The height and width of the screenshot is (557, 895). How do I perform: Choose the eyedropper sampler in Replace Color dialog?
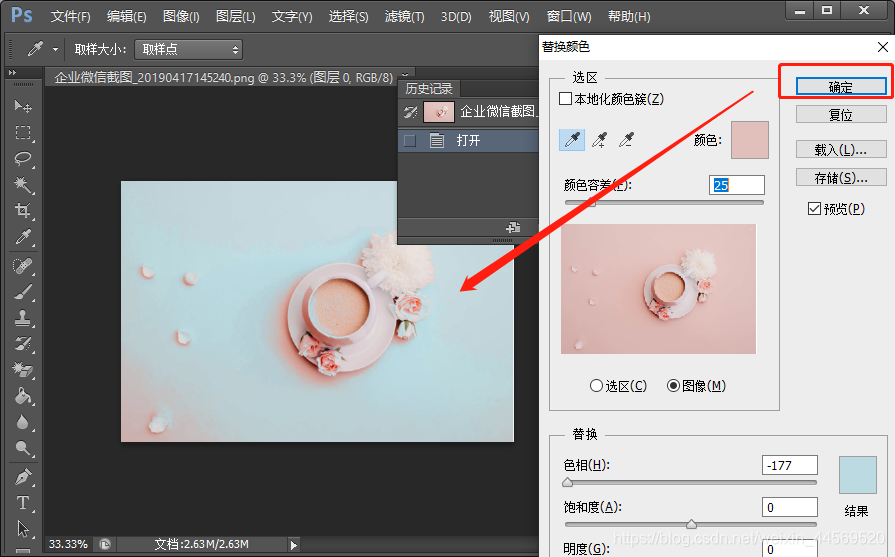[572, 140]
